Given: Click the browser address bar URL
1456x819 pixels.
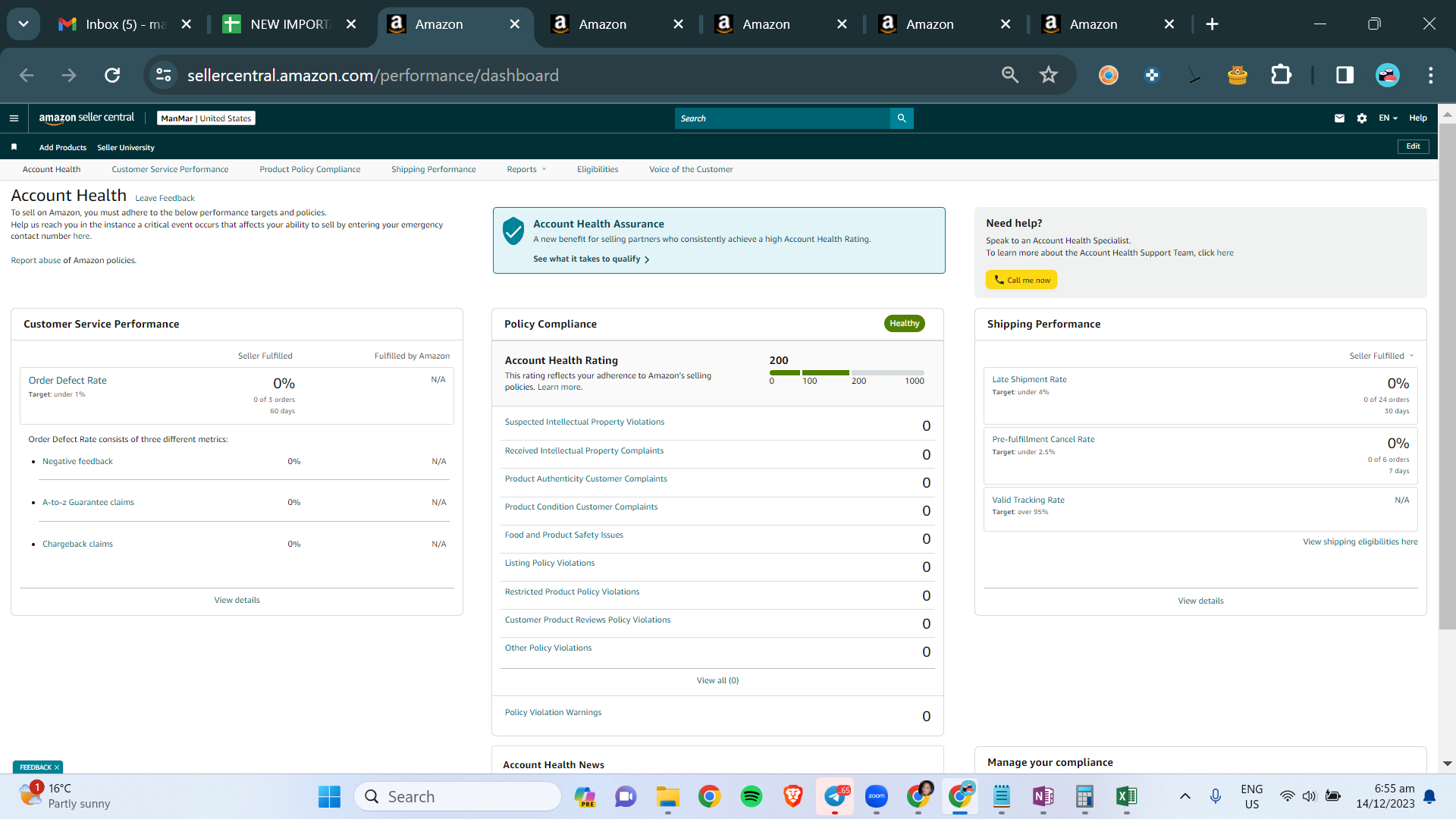Looking at the screenshot, I should [373, 75].
